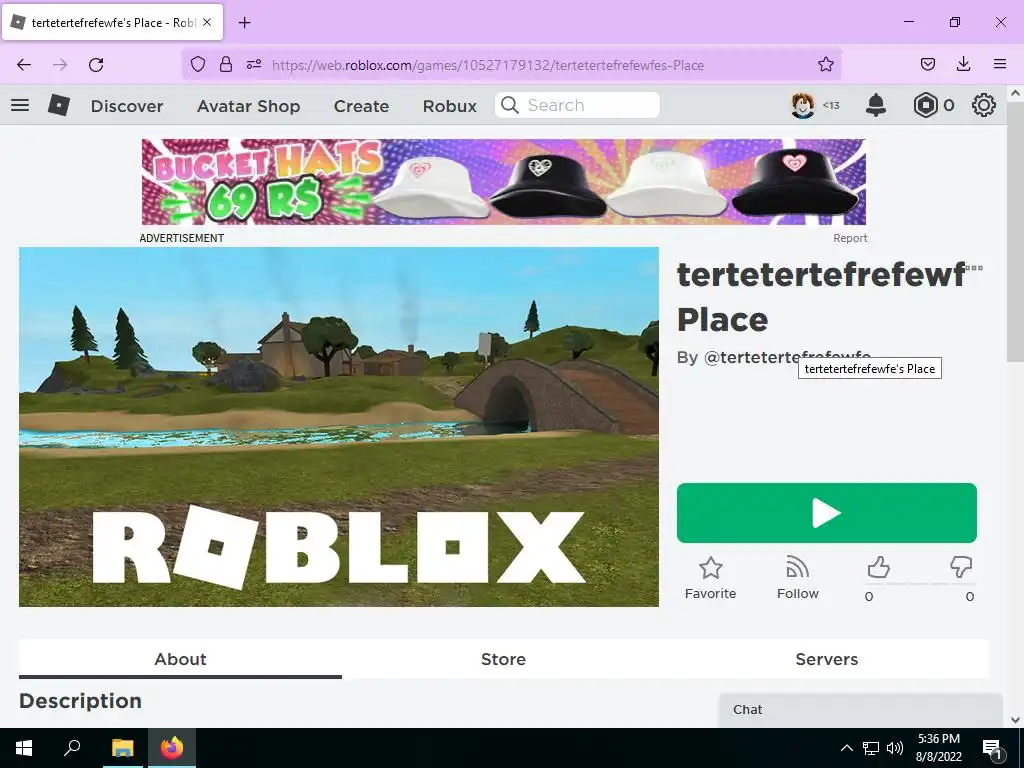1024x768 pixels.
Task: Open the Firefox application menu
Action: click(1000, 64)
